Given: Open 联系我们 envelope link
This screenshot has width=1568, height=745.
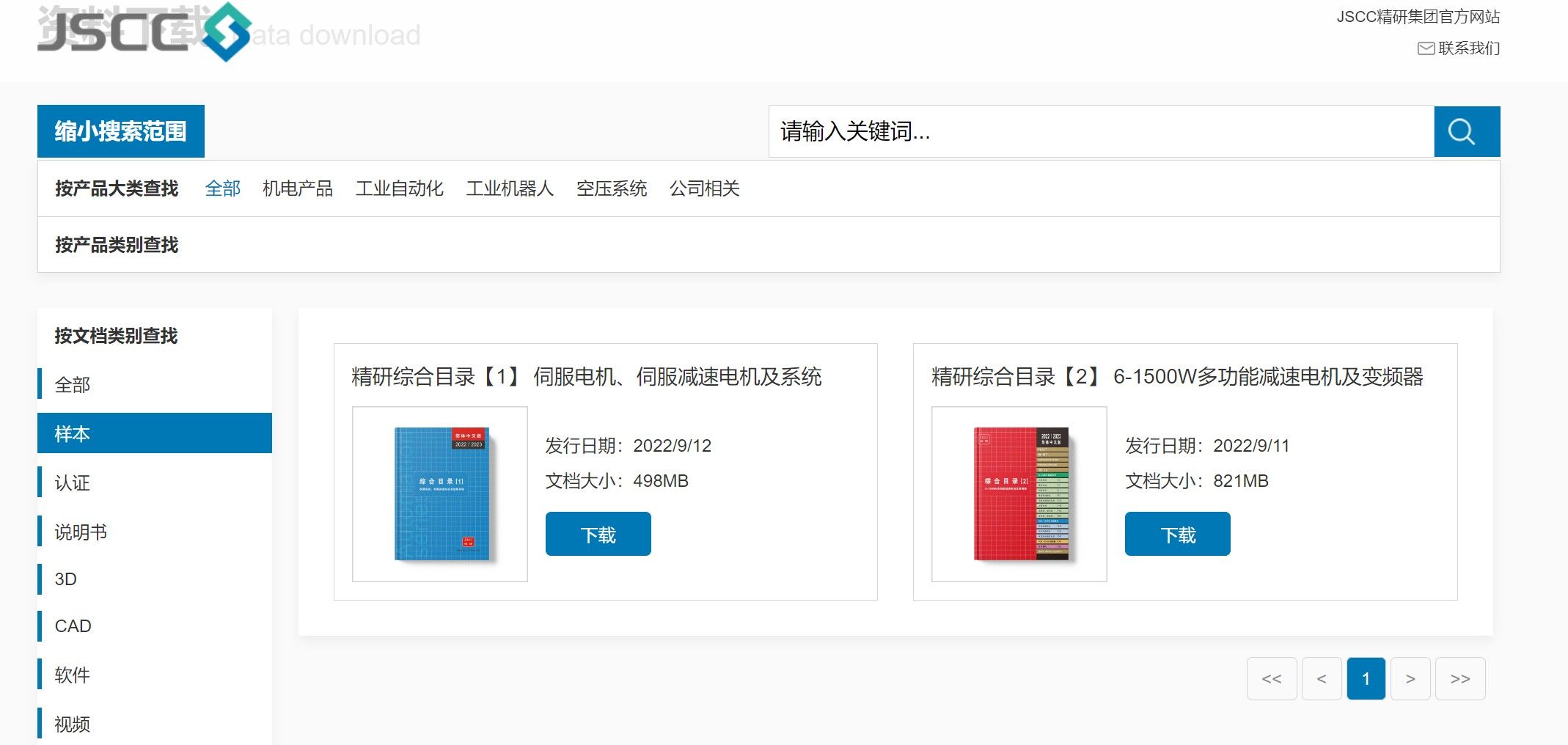Looking at the screenshot, I should (x=1458, y=48).
